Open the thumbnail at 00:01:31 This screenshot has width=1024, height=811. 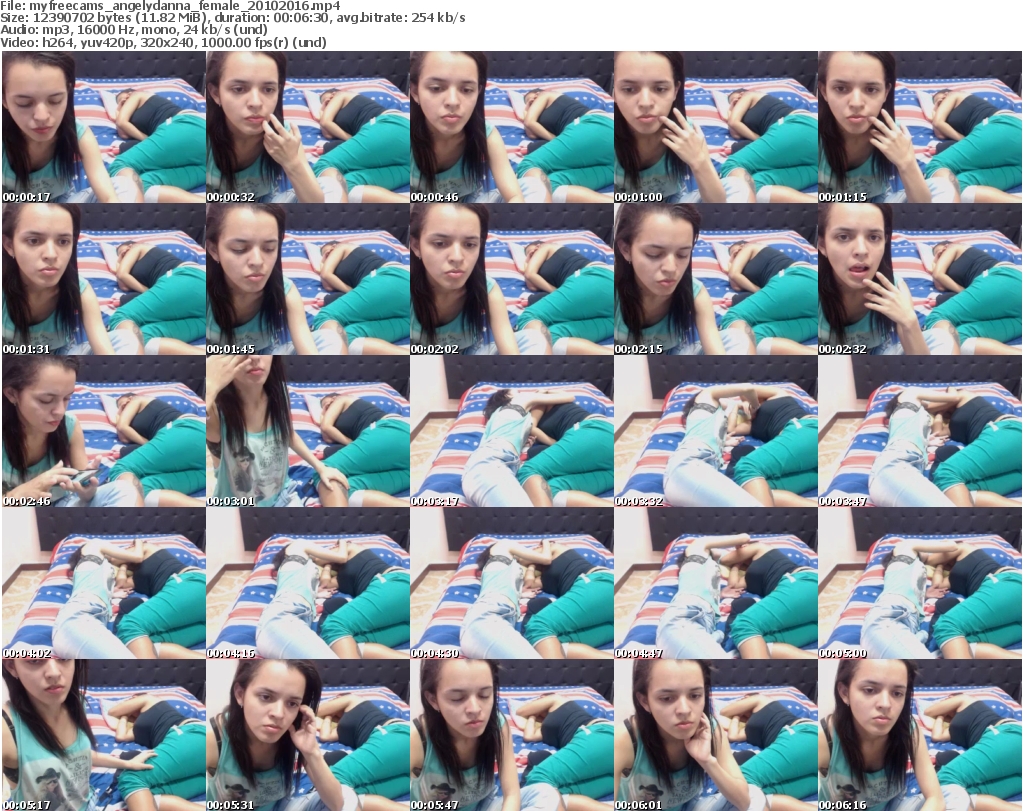pos(104,279)
